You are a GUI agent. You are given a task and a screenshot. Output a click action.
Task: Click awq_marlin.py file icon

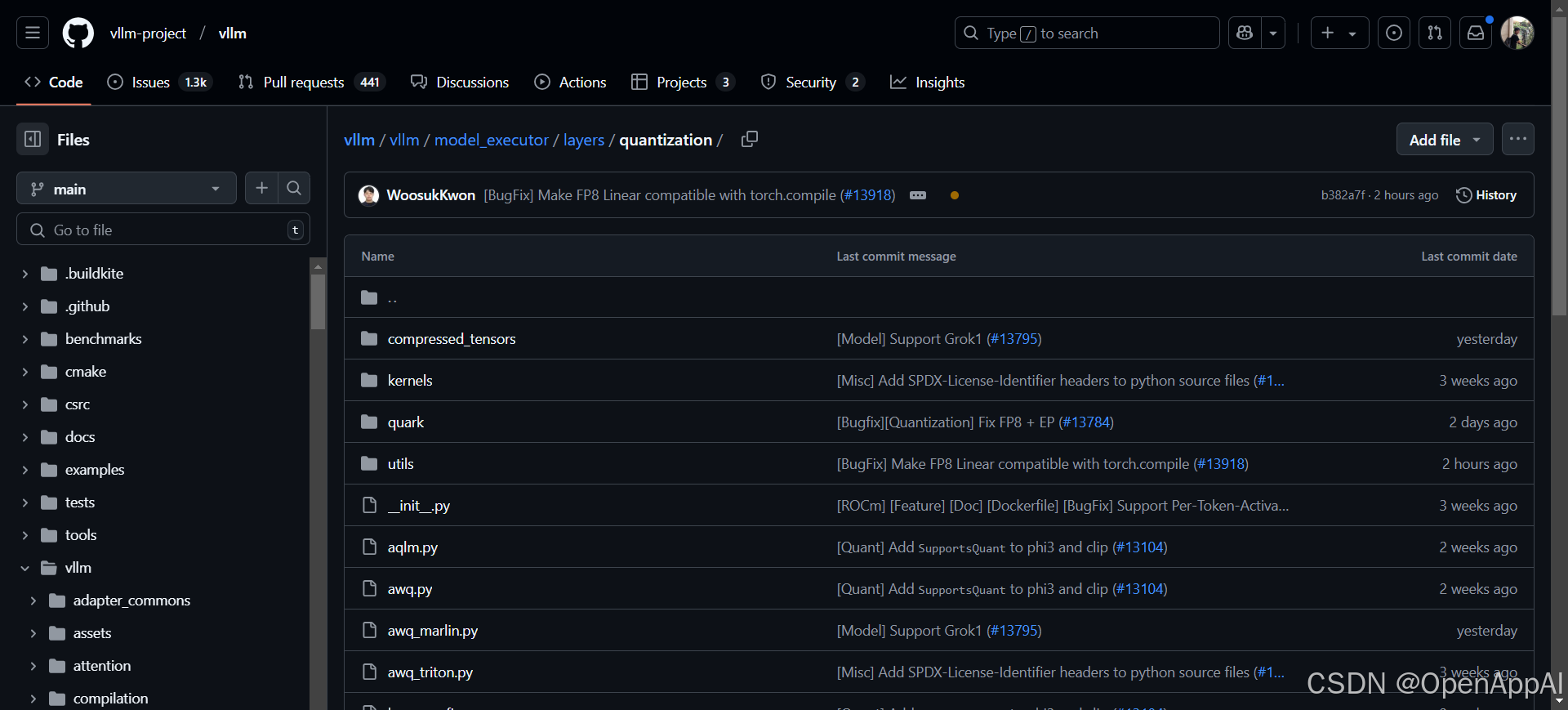point(369,630)
